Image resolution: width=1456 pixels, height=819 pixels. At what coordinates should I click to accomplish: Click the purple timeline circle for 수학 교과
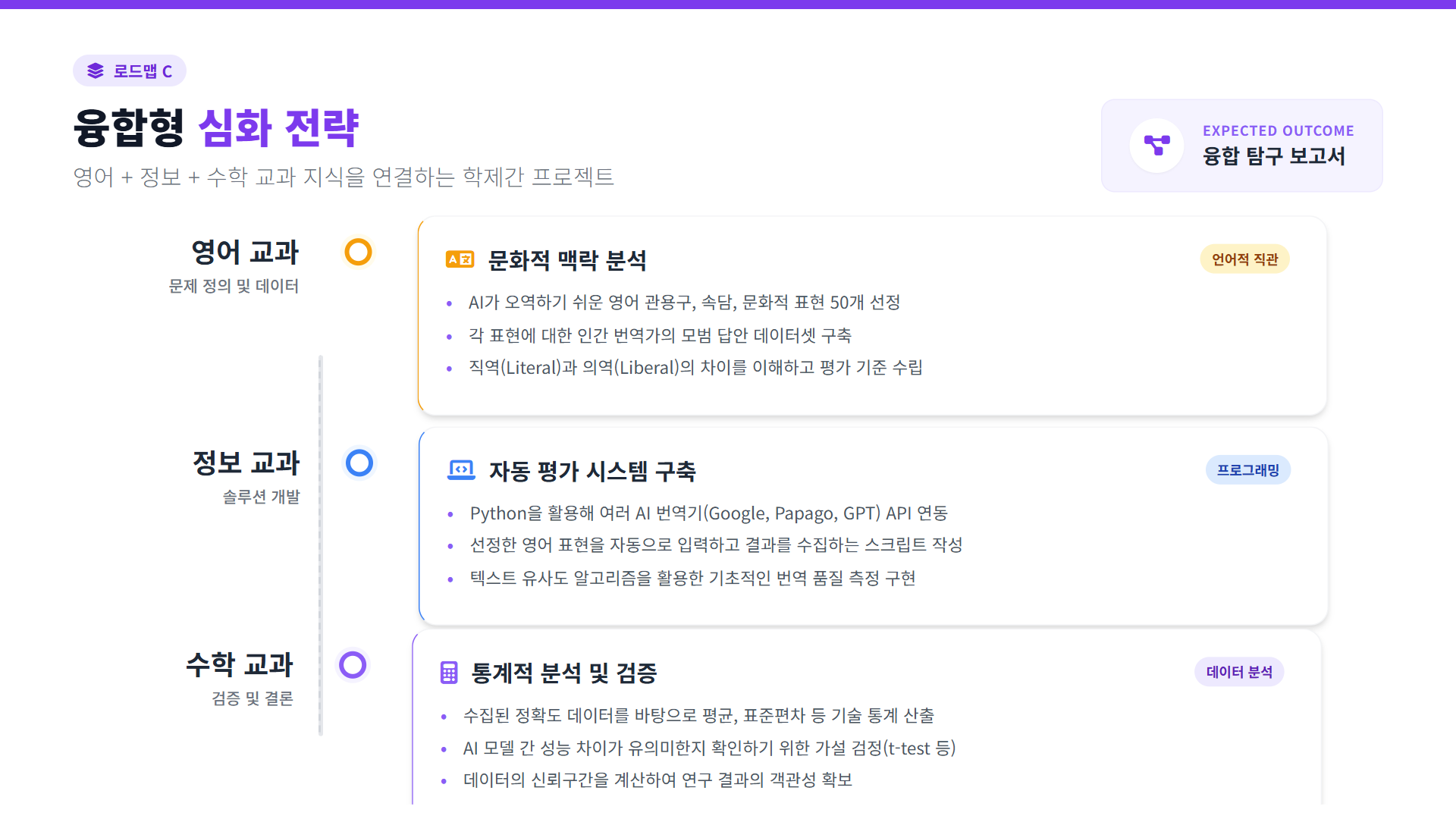coord(353,665)
